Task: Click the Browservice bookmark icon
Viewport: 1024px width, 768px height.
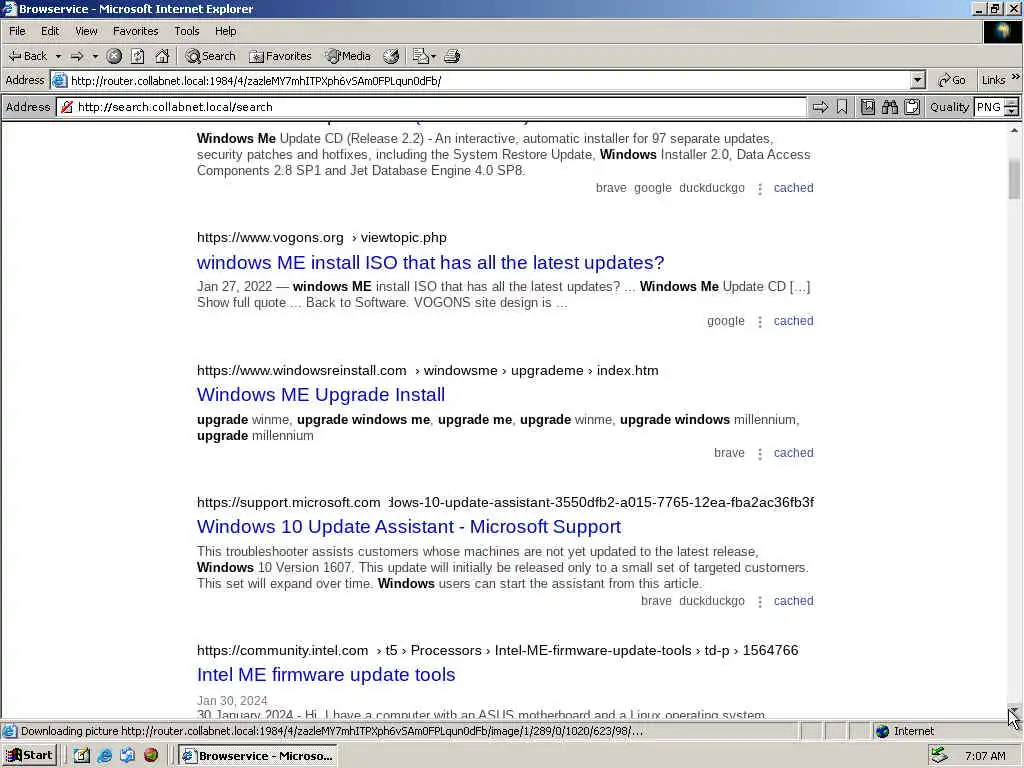Action: (x=842, y=107)
